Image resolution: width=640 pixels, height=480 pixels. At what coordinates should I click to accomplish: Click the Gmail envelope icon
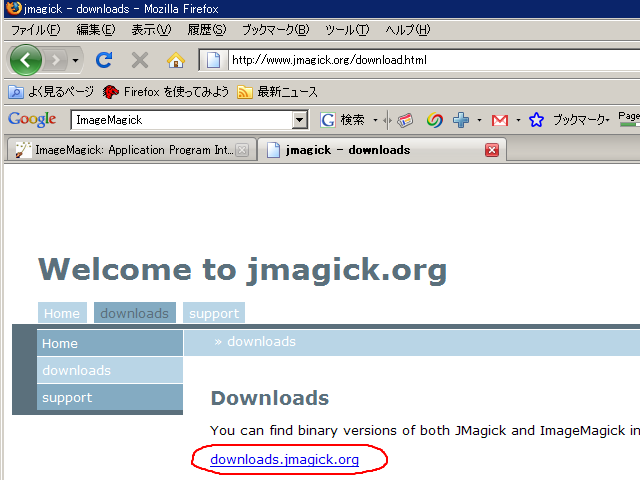point(500,120)
